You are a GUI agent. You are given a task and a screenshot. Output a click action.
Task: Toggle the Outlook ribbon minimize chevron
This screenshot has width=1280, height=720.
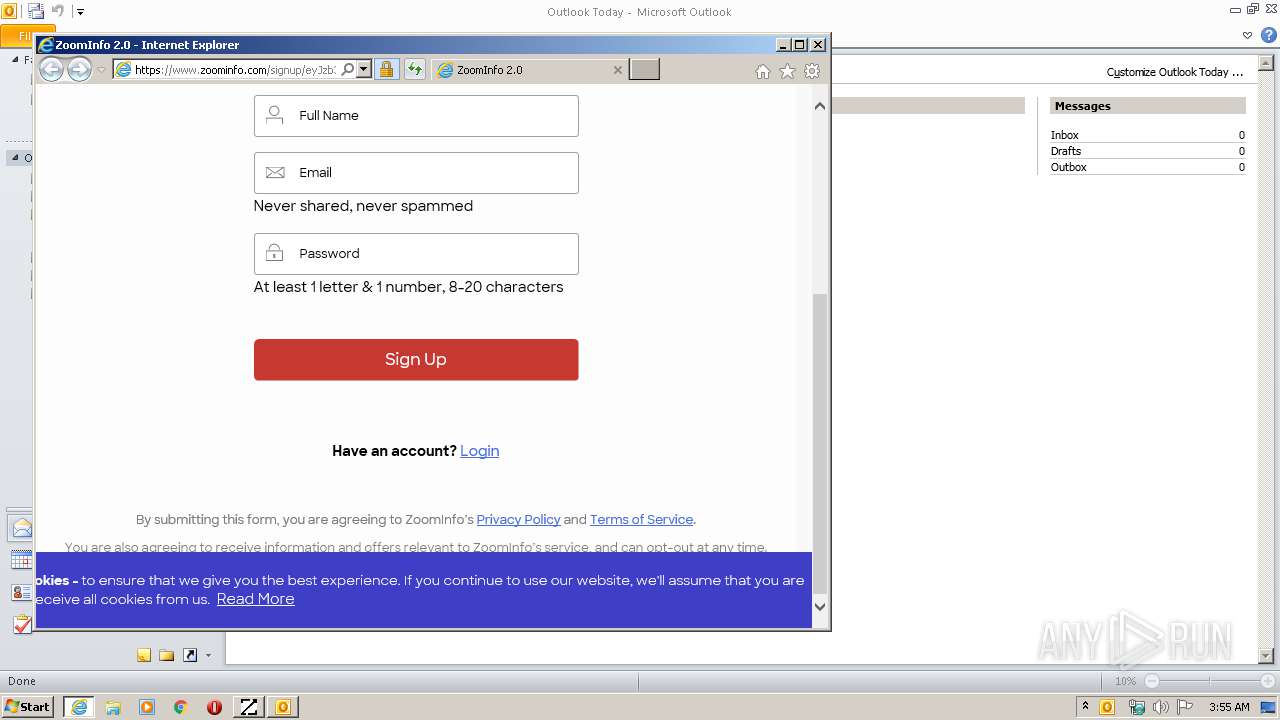click(x=1247, y=35)
